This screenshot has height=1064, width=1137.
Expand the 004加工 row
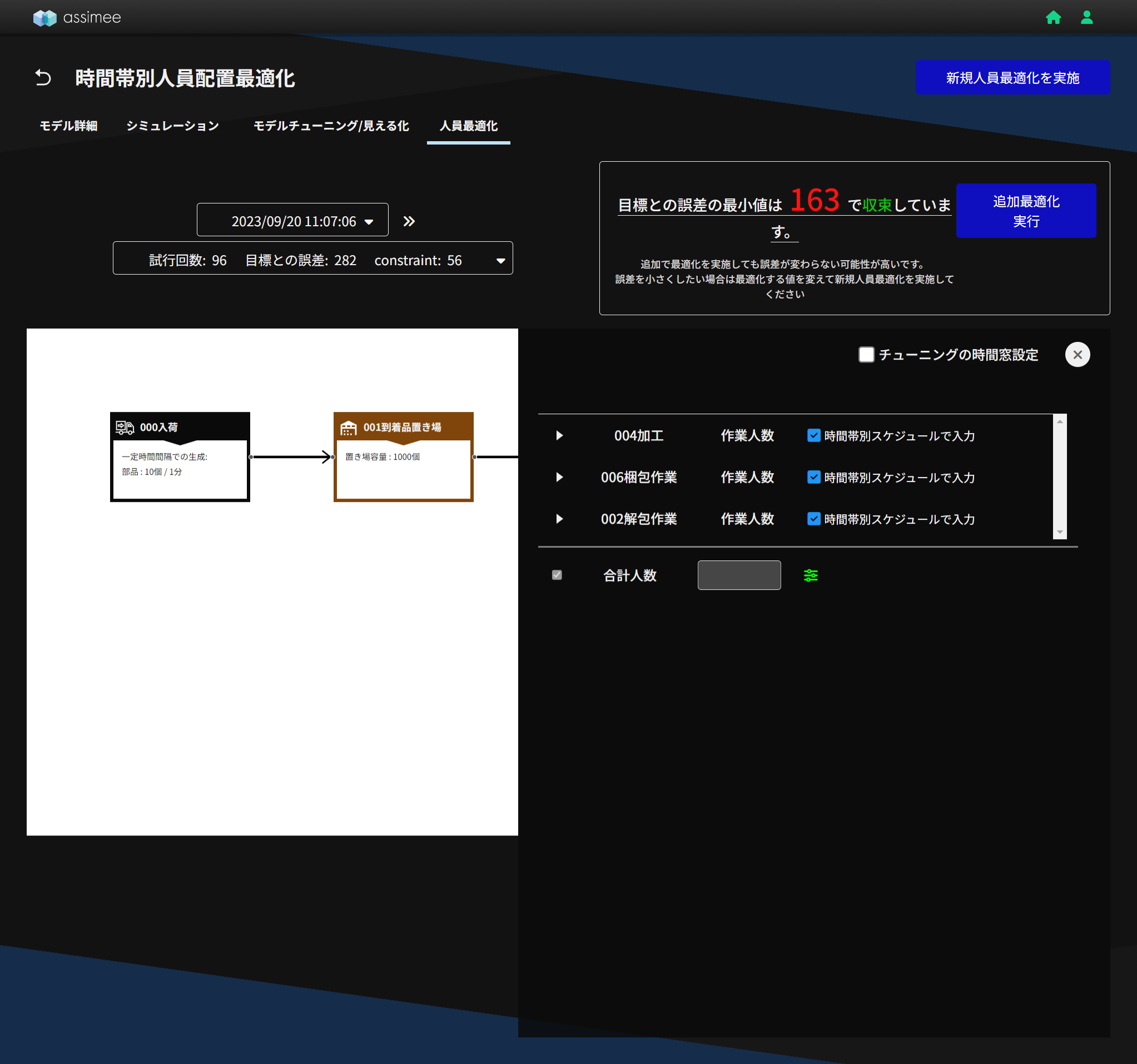click(x=559, y=436)
